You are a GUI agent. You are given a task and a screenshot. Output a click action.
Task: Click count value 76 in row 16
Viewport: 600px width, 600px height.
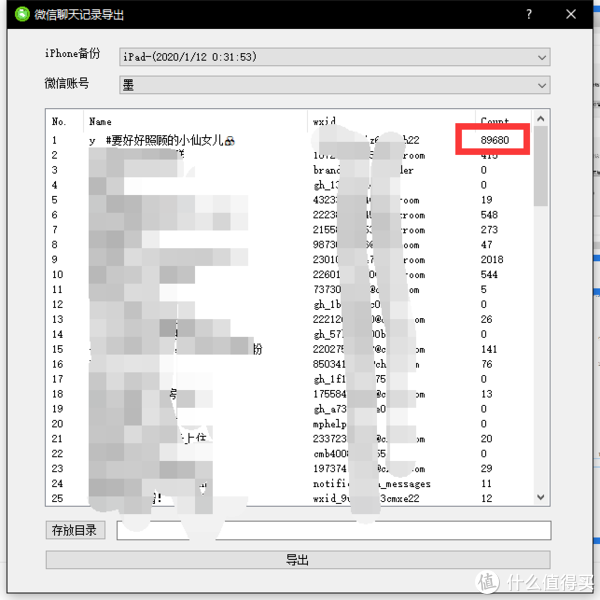(486, 364)
